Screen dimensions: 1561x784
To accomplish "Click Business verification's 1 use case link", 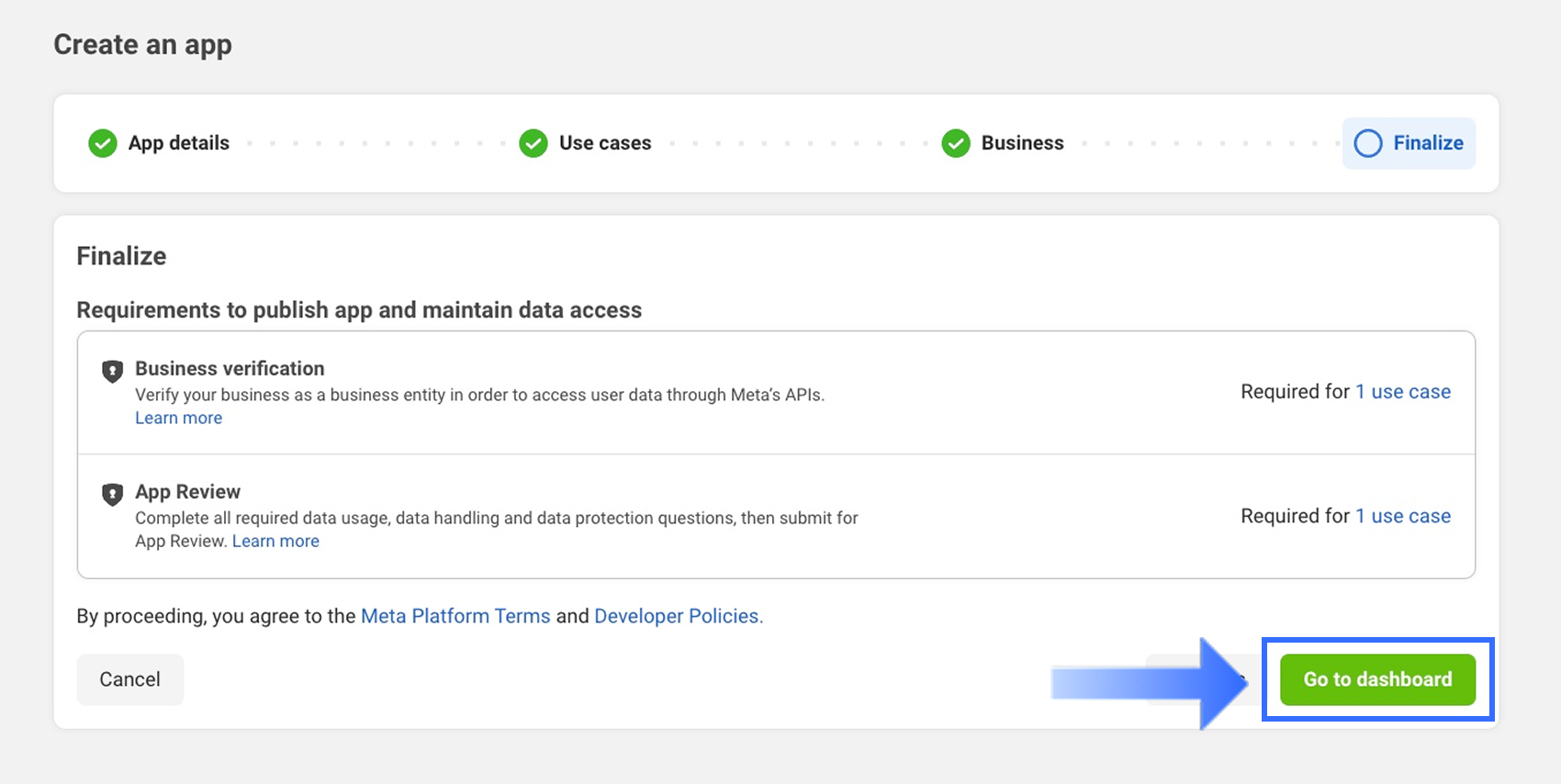I will coord(1403,392).
